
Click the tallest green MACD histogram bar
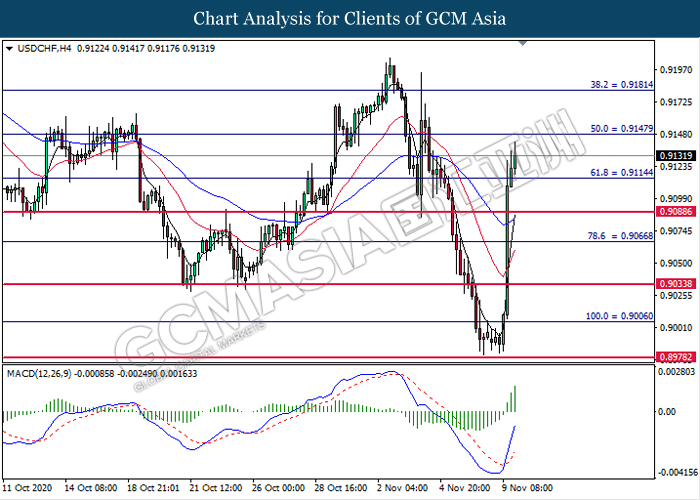click(516, 398)
